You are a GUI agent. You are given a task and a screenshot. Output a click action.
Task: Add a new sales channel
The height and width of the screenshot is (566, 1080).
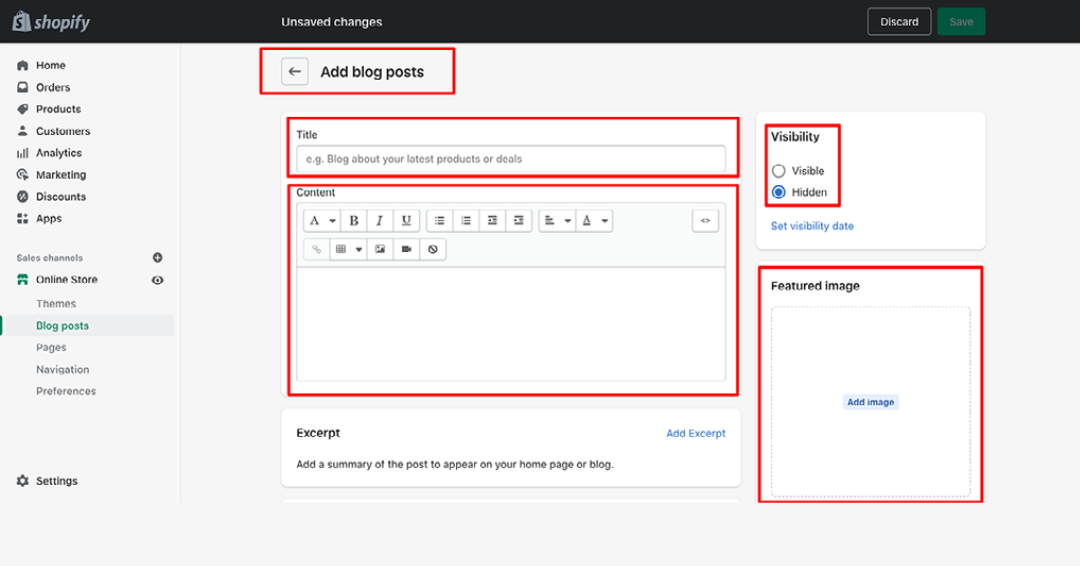tap(158, 258)
